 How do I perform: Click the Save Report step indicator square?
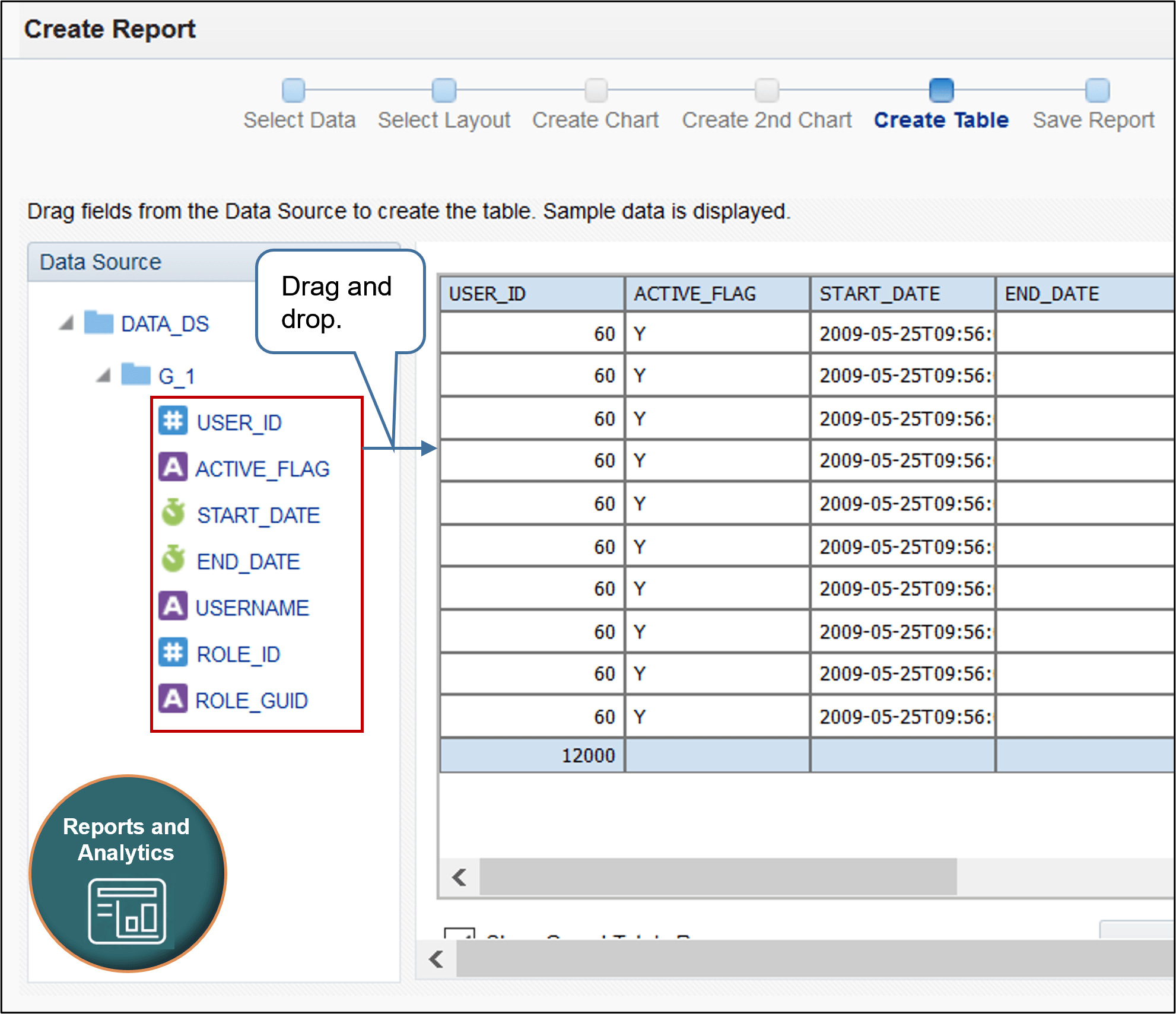pyautogui.click(x=1097, y=90)
